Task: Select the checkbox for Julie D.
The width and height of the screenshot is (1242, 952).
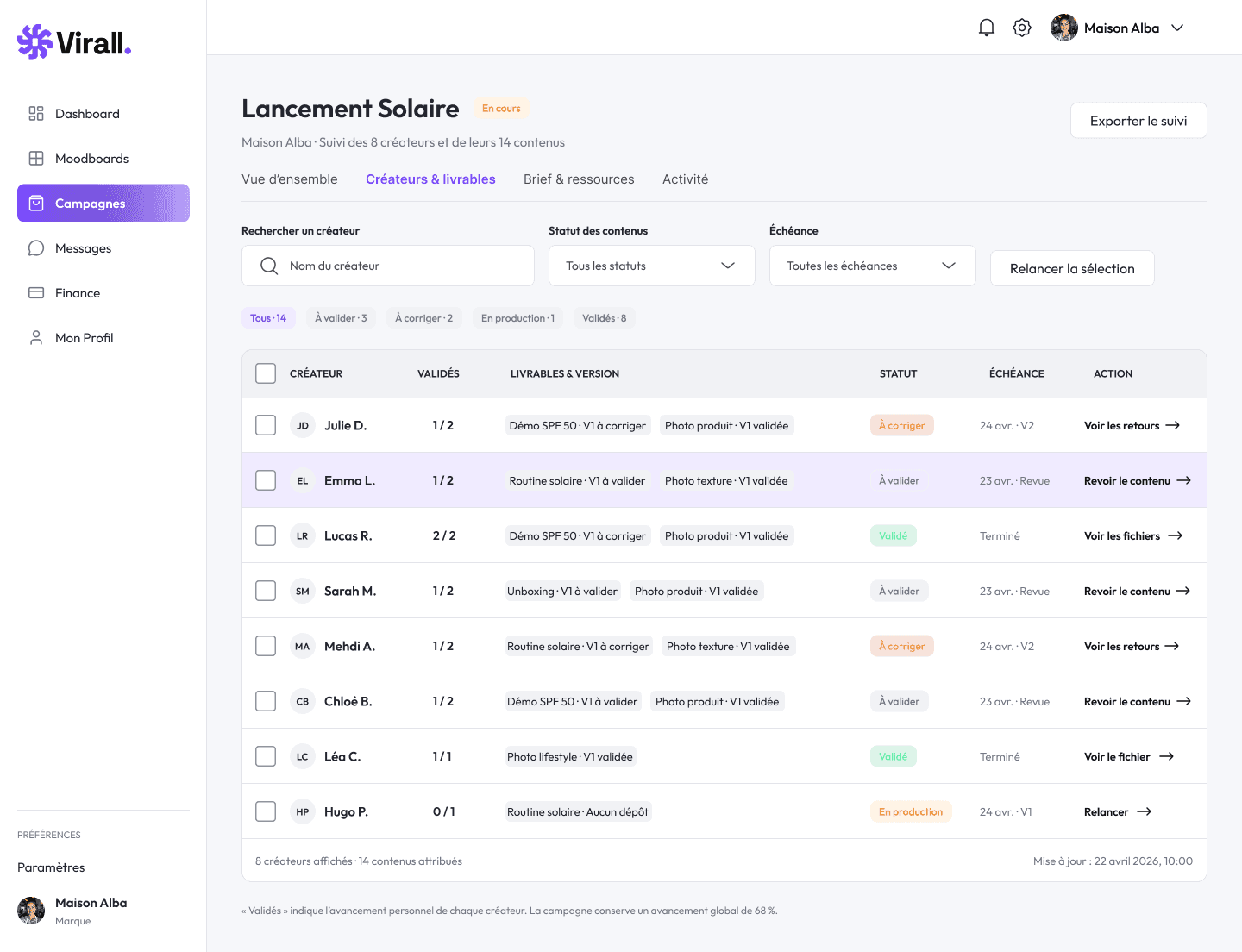Action: pos(266,425)
